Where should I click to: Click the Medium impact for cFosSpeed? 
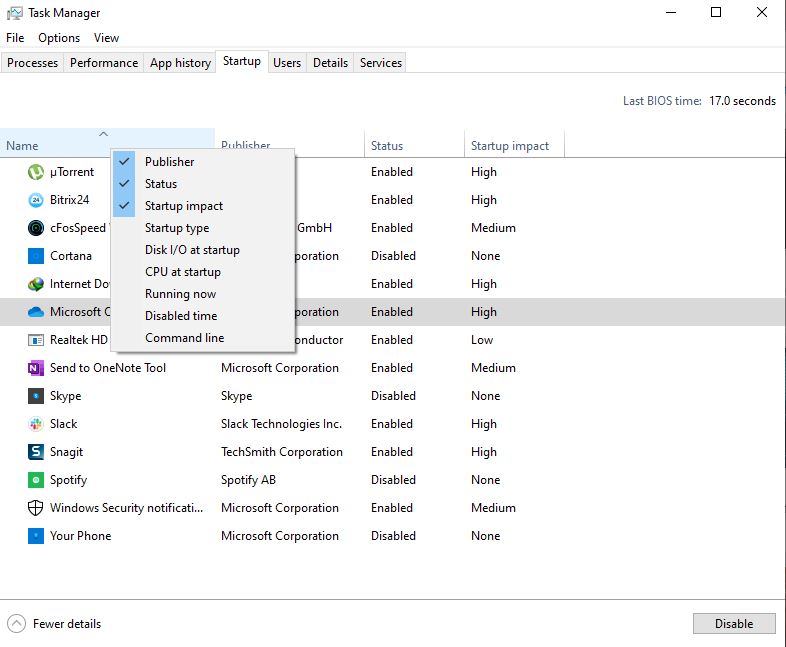(493, 228)
